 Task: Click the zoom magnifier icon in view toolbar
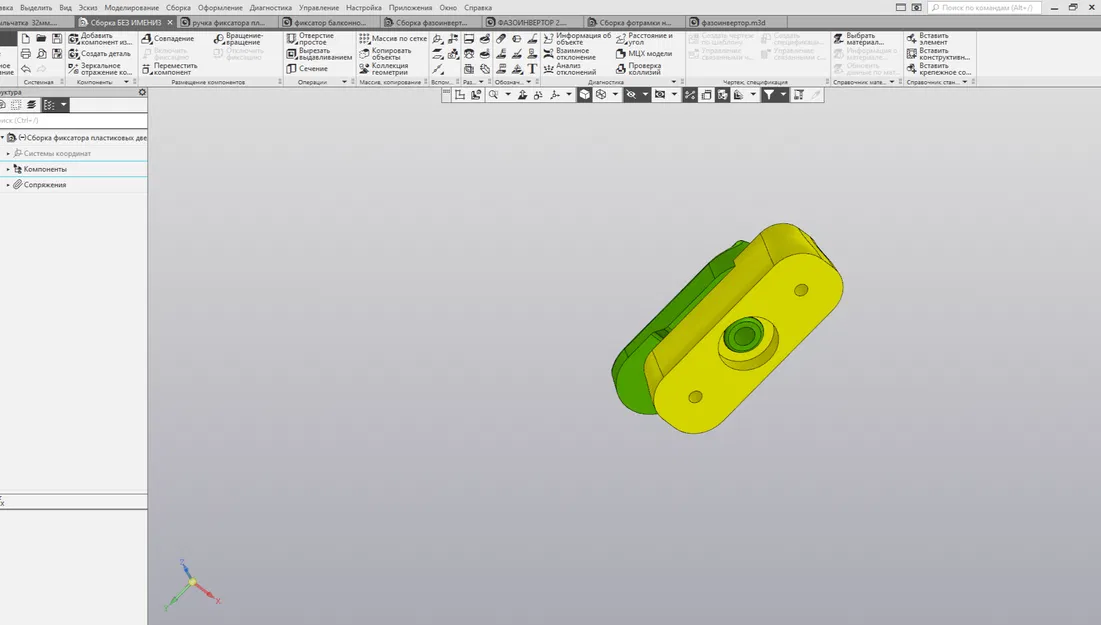coord(494,95)
